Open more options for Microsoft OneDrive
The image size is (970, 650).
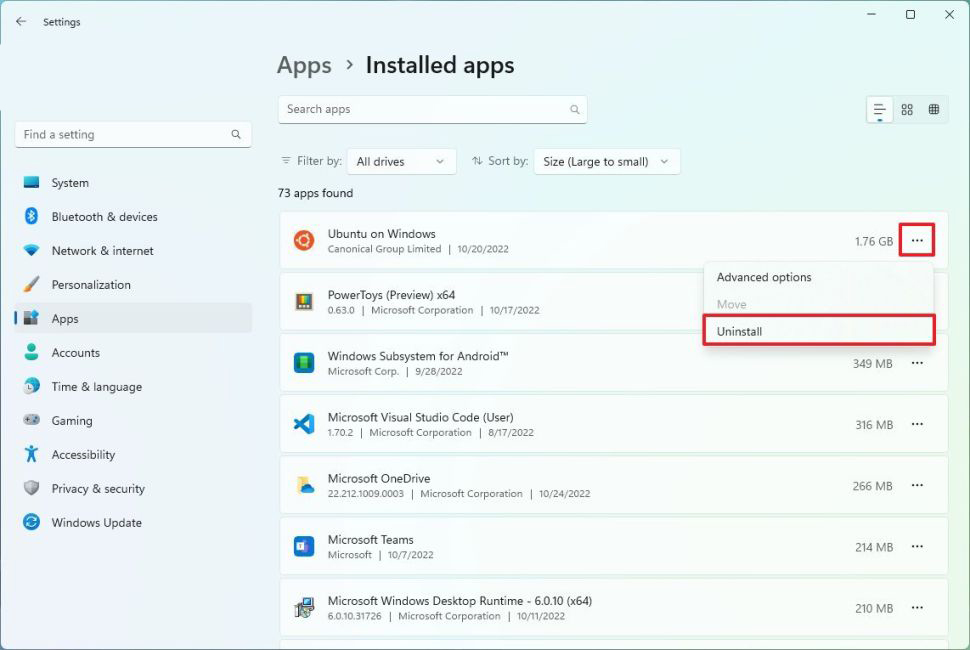[917, 486]
